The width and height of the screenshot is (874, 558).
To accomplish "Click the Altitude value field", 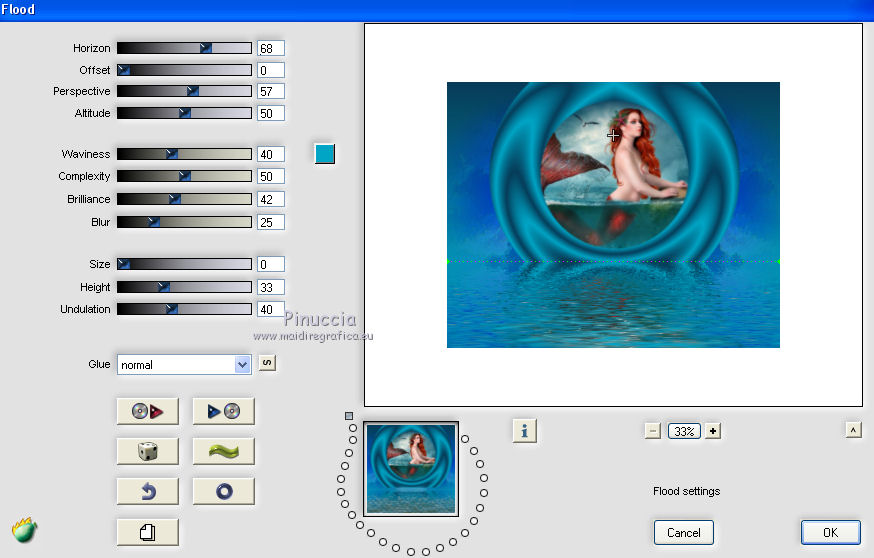I will coord(271,113).
